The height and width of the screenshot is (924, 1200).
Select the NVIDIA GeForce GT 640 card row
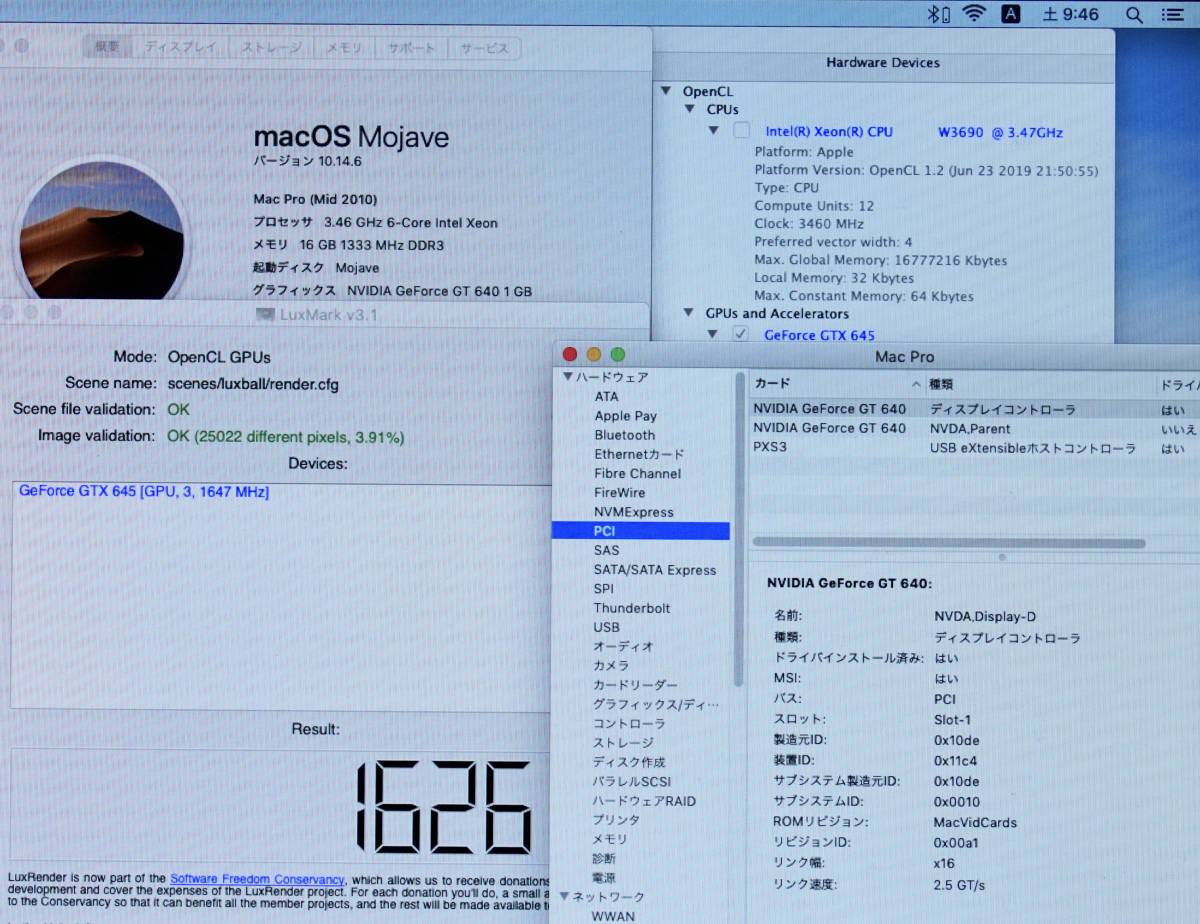(830, 409)
